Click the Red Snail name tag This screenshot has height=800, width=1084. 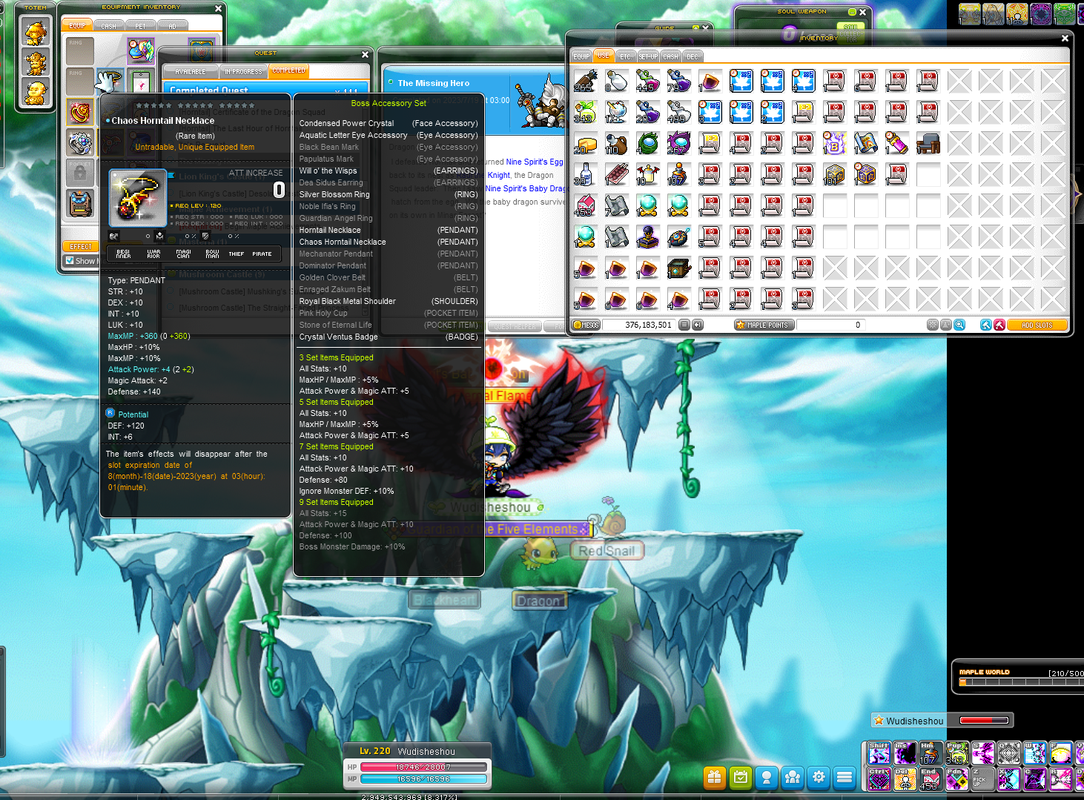pyautogui.click(x=606, y=551)
